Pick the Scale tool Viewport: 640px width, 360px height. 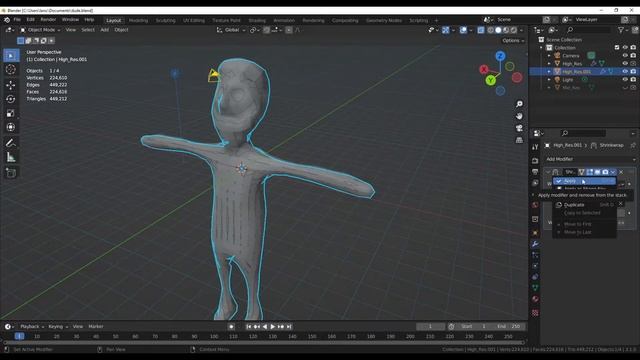11,113
